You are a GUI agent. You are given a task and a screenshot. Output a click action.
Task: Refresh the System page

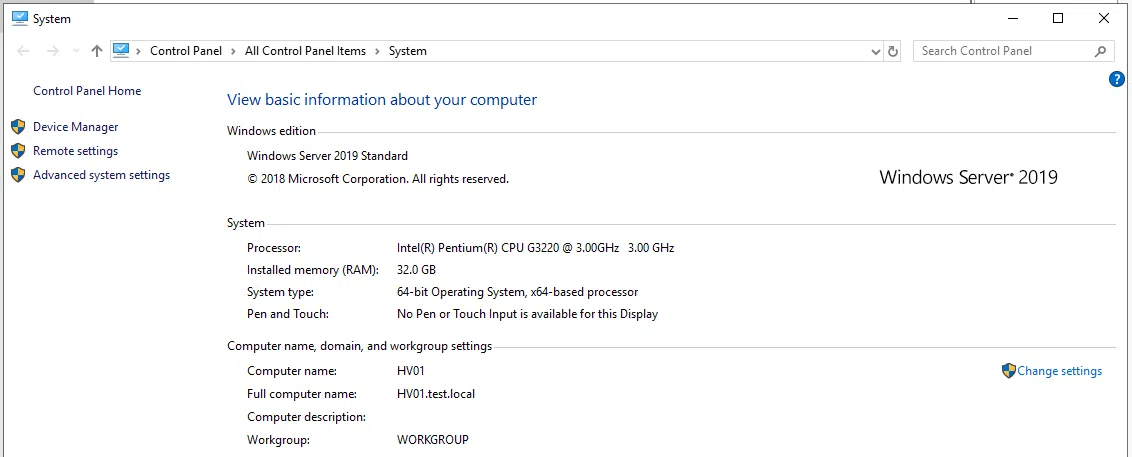(893, 51)
